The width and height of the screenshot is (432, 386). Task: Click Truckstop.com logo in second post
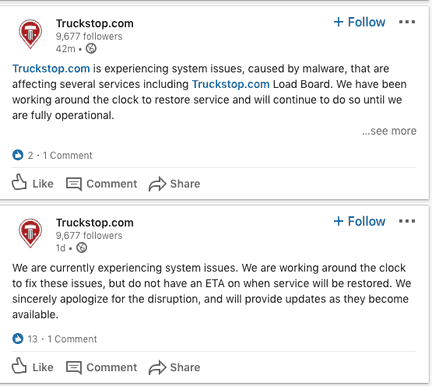[x=30, y=233]
